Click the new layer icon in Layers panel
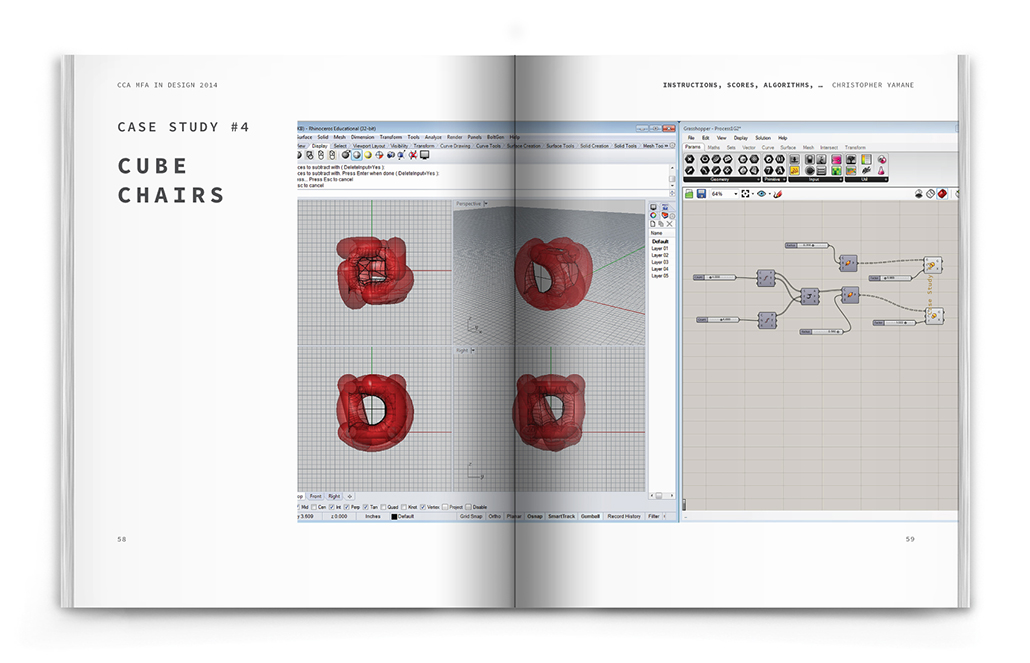 point(653,224)
